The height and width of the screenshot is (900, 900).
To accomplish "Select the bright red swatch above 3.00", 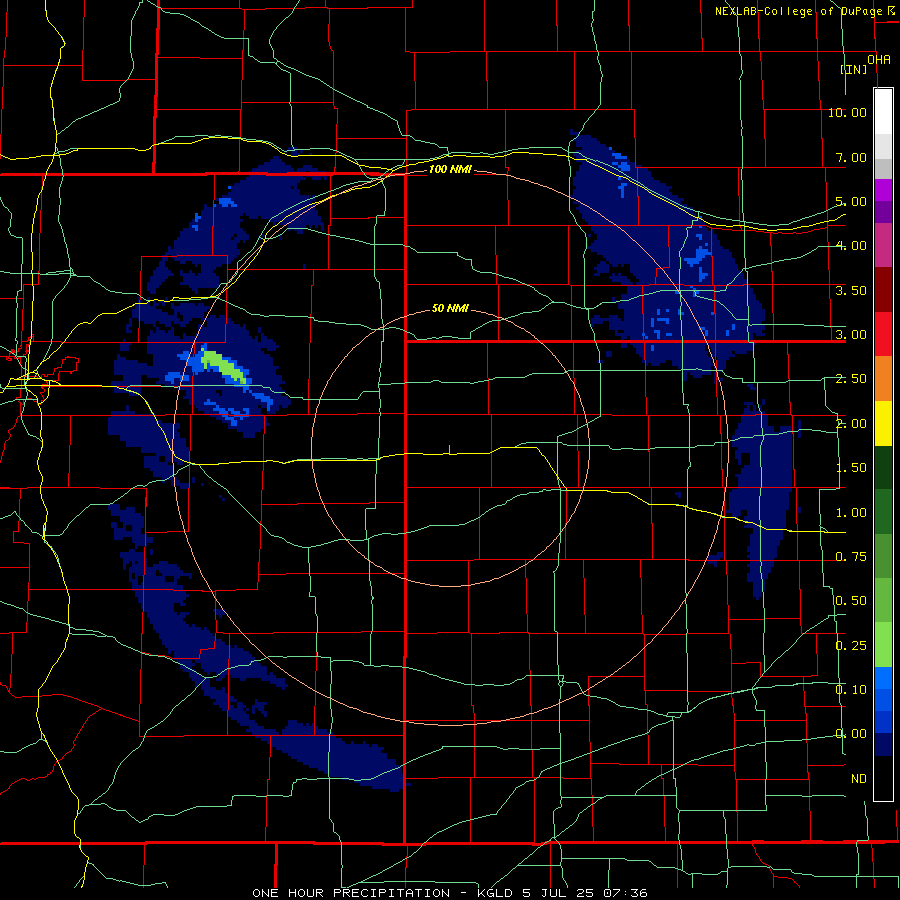I will [x=883, y=334].
